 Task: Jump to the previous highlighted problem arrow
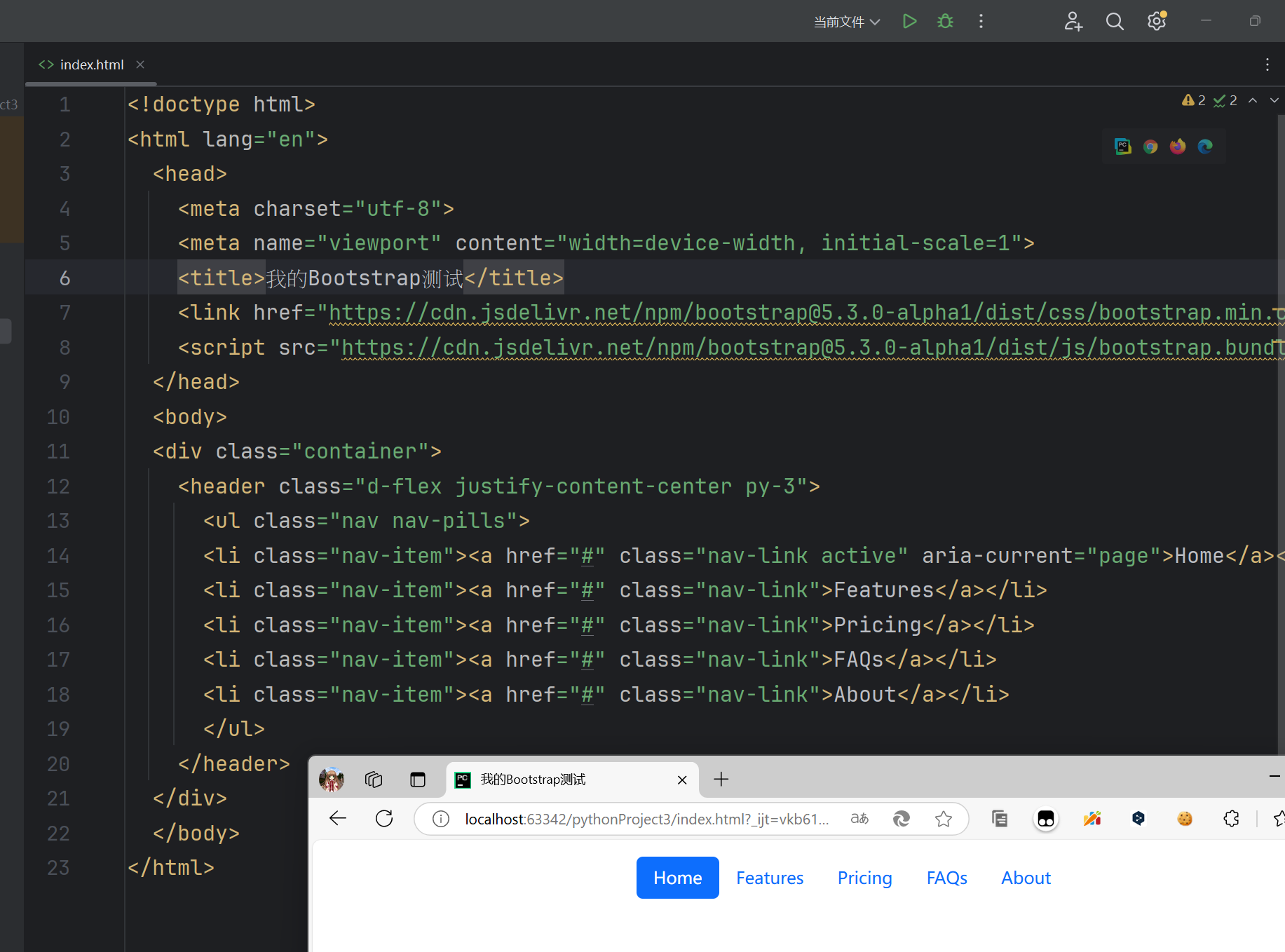pyautogui.click(x=1253, y=101)
